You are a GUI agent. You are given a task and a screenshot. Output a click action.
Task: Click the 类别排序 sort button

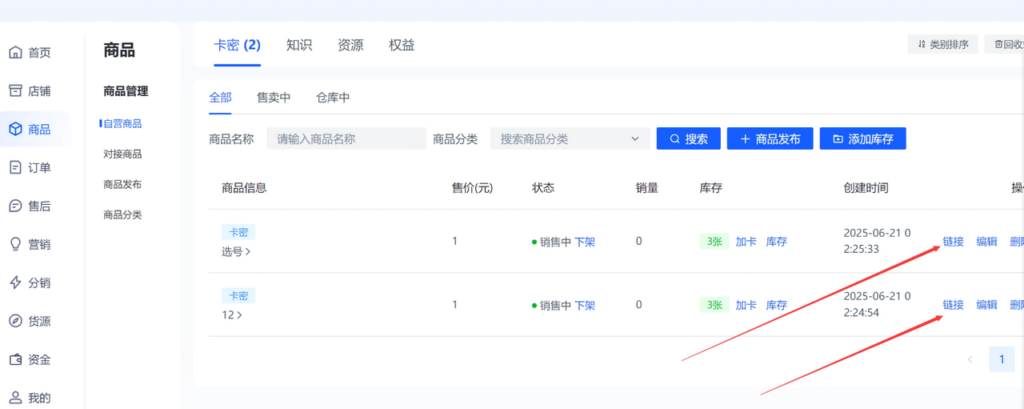(x=942, y=44)
